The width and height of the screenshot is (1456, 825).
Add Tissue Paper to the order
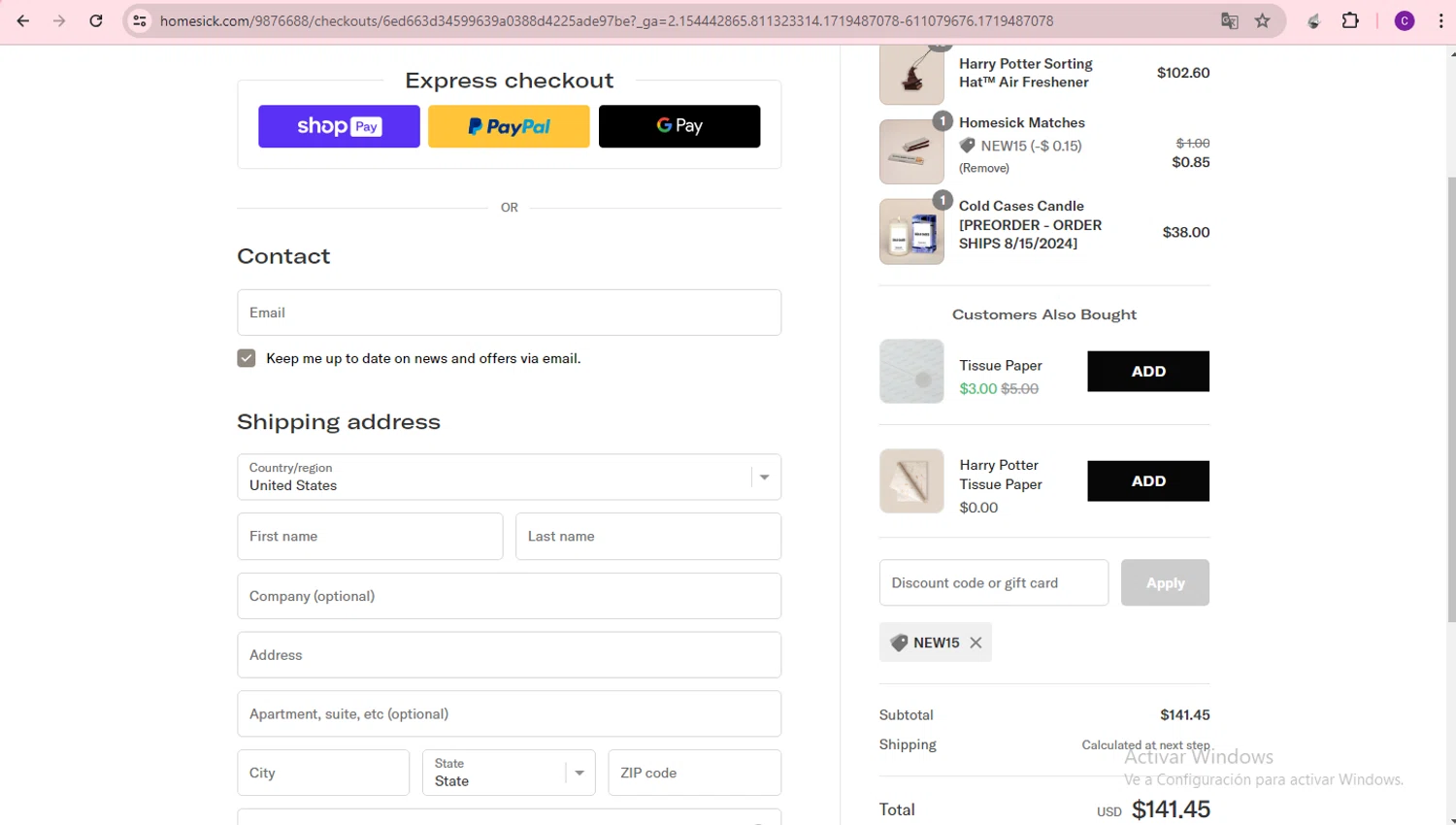click(1147, 371)
